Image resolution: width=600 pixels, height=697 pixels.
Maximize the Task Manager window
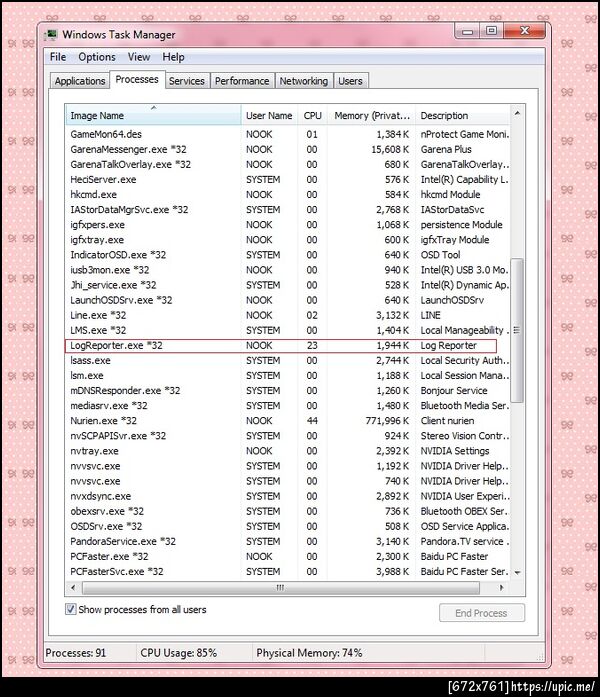point(492,31)
